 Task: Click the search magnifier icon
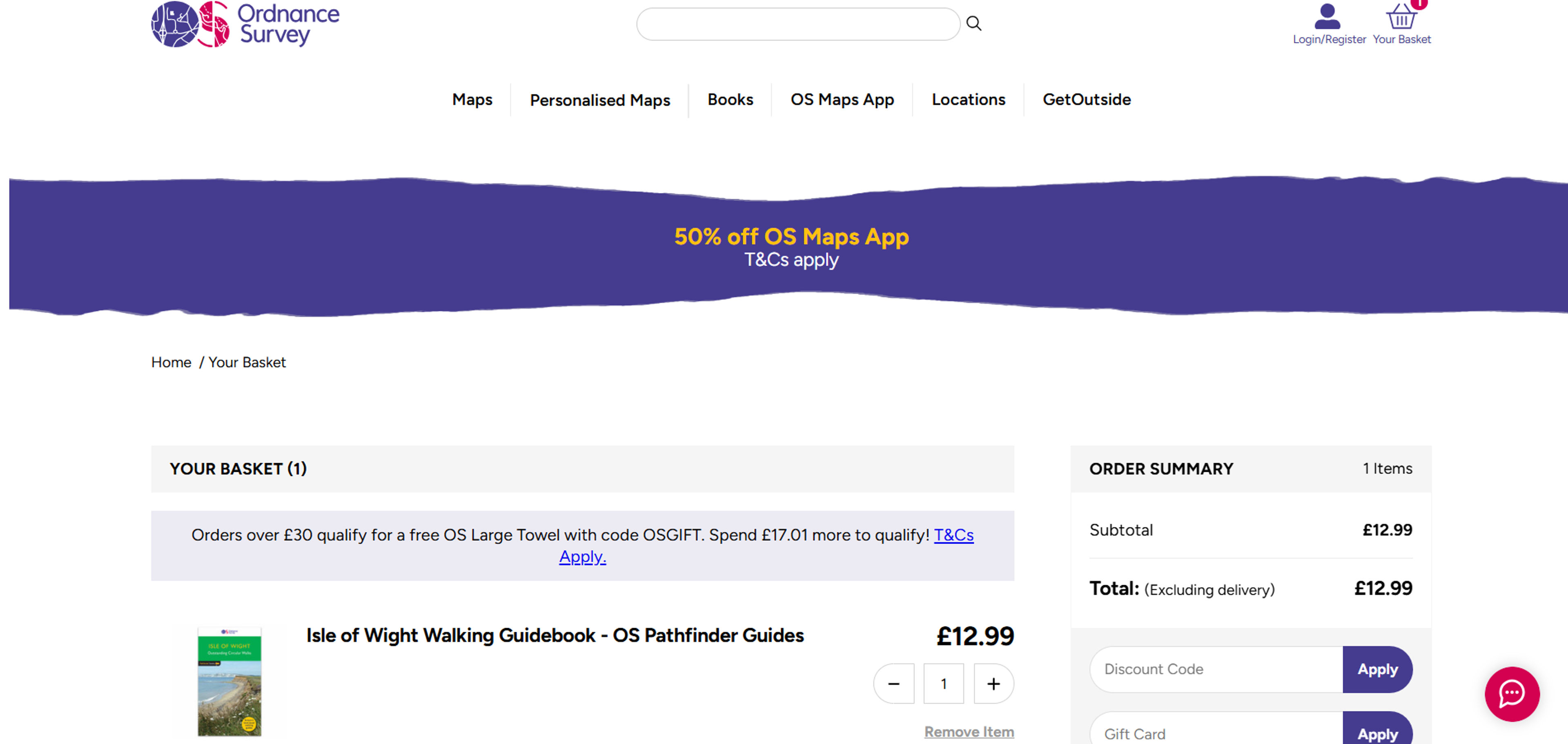point(974,24)
